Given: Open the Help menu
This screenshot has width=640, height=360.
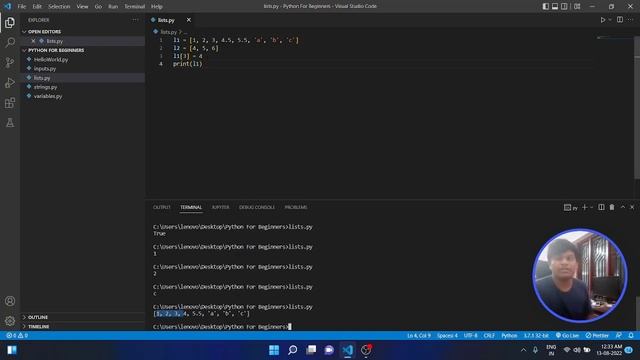Looking at the screenshot, I should pos(157,7).
